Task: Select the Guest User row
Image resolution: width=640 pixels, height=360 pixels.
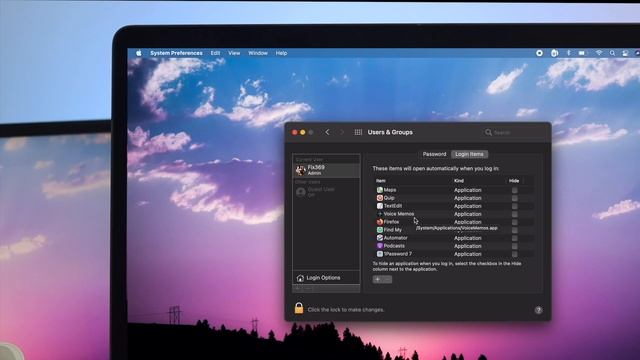Action: [326, 192]
